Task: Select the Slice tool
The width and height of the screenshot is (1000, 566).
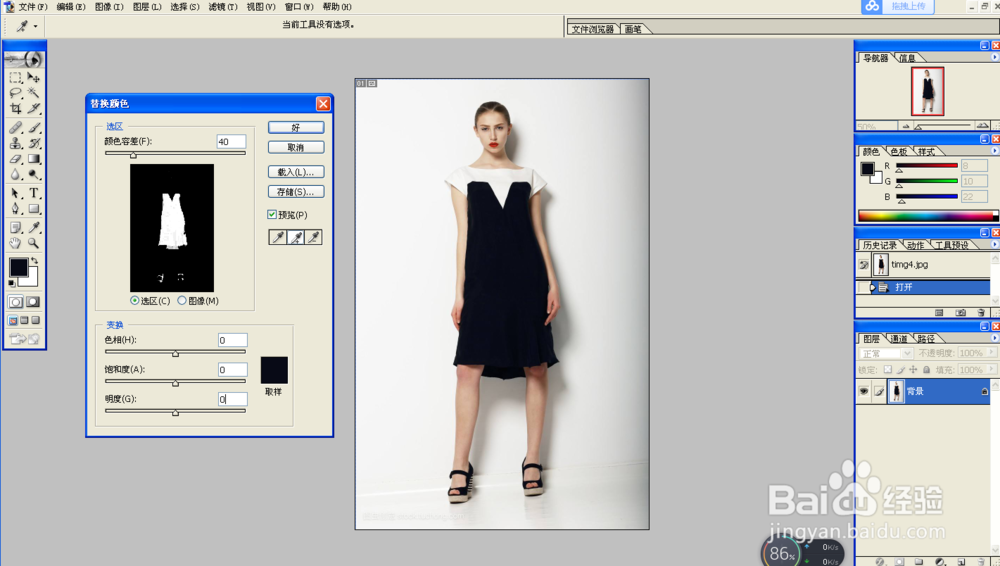Action: 34,108
